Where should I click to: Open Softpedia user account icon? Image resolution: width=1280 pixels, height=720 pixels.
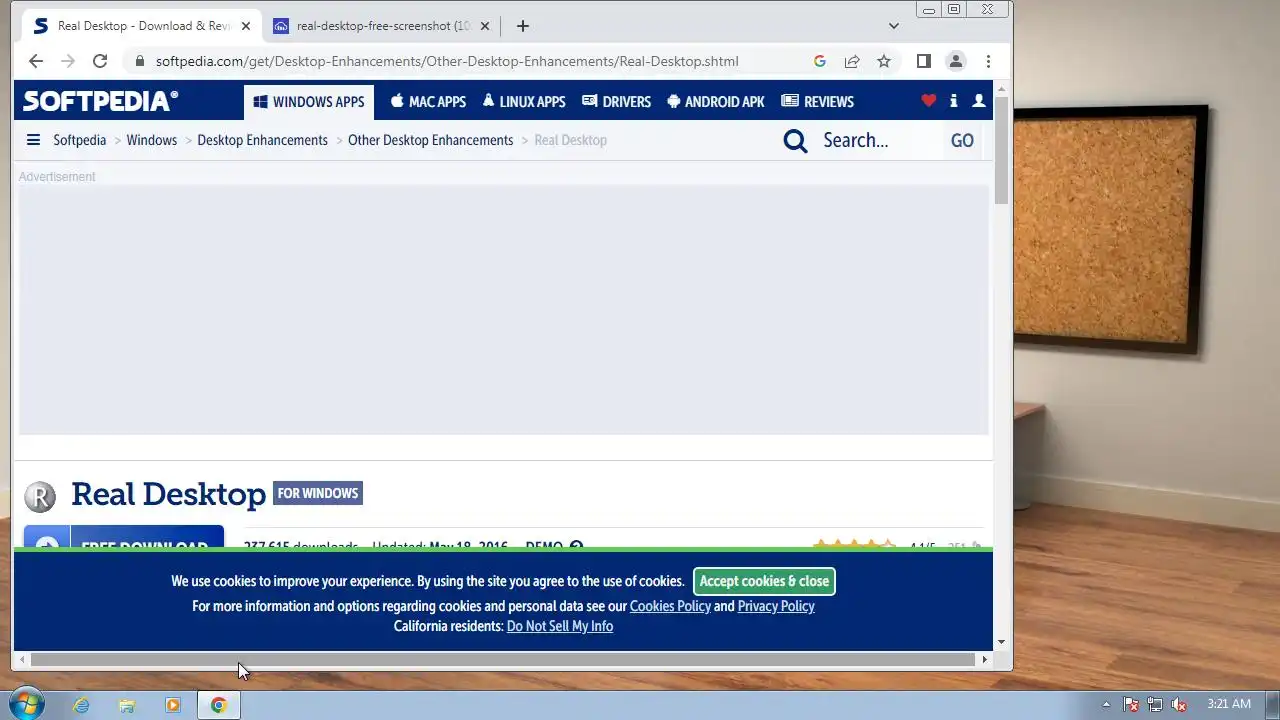pyautogui.click(x=979, y=101)
